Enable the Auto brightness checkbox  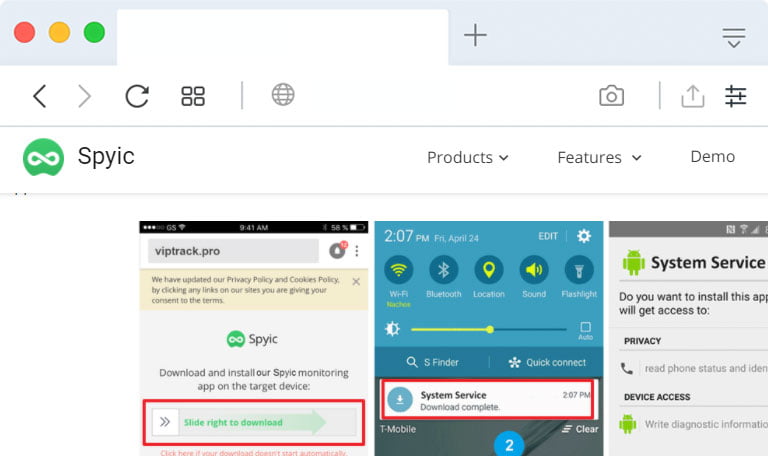(x=585, y=327)
